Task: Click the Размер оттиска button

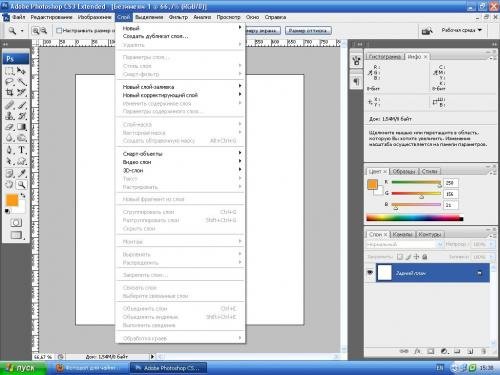Action: [308, 31]
